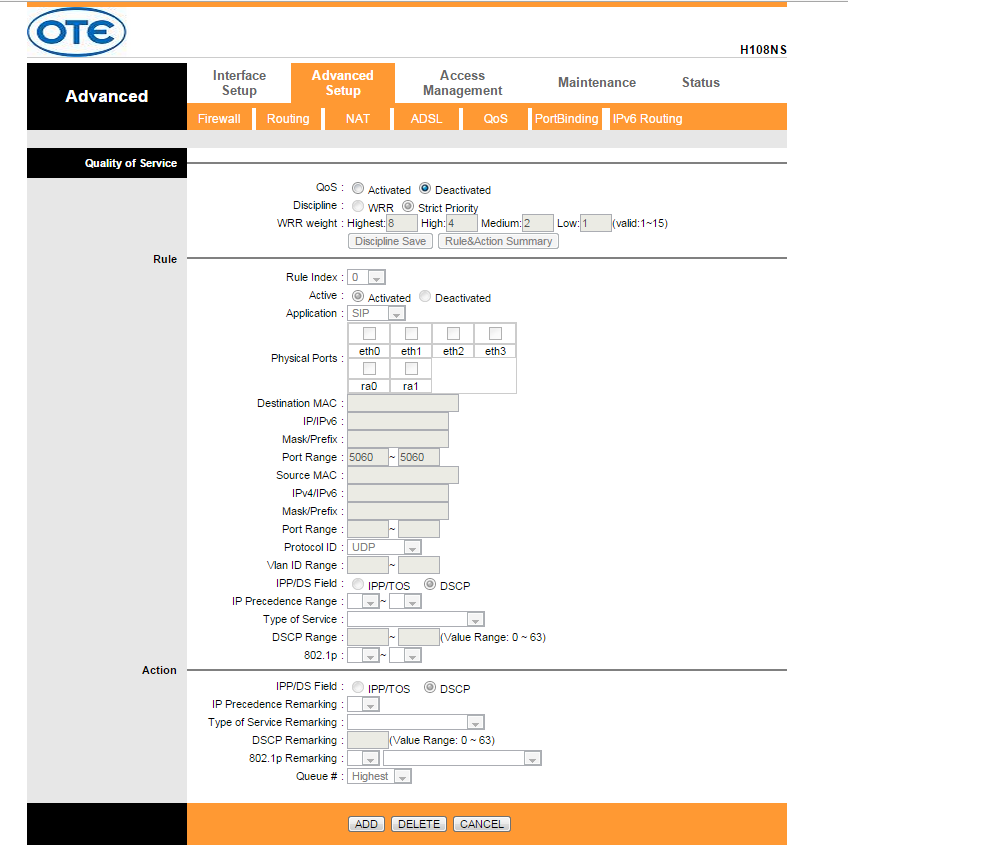
Task: Expand the Type of Service dropdown
Action: click(x=416, y=619)
